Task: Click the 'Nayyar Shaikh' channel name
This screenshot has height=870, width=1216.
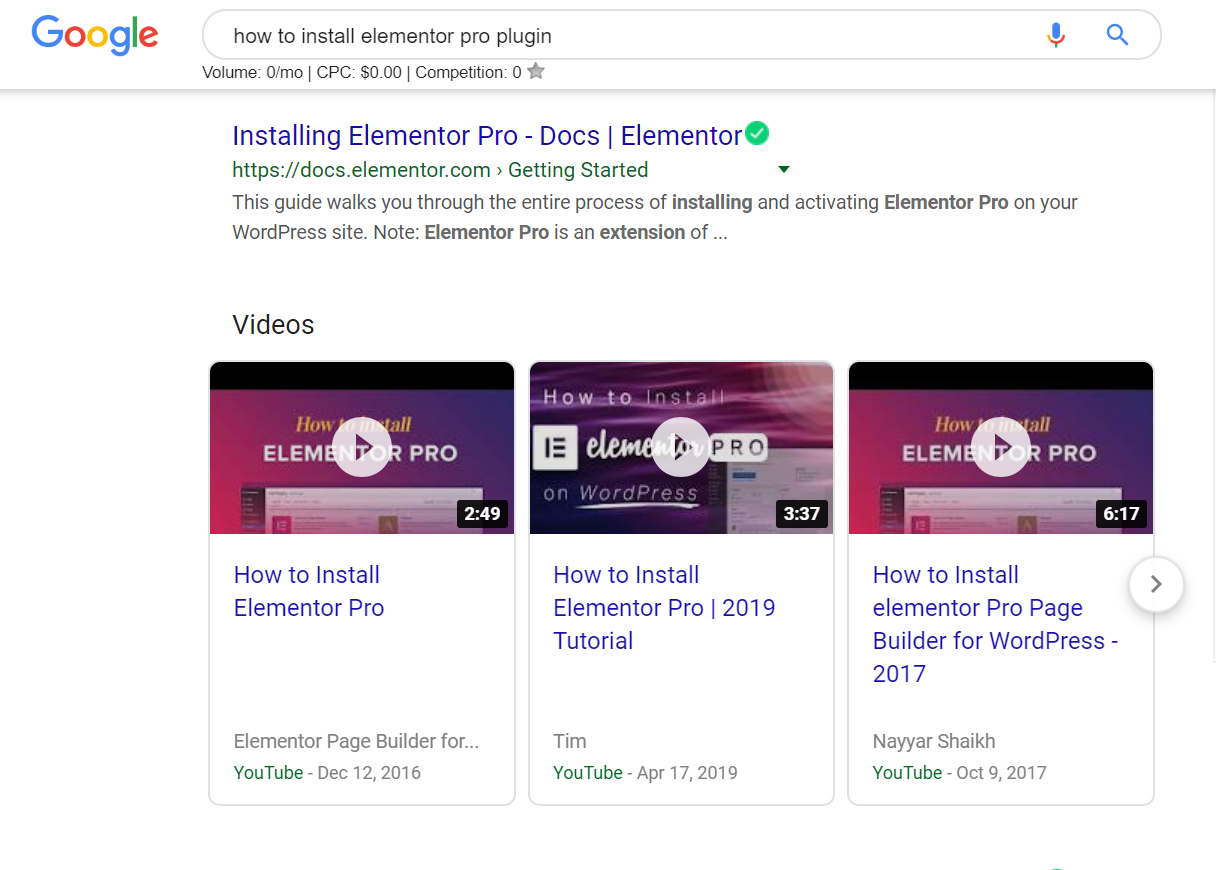Action: click(x=934, y=741)
